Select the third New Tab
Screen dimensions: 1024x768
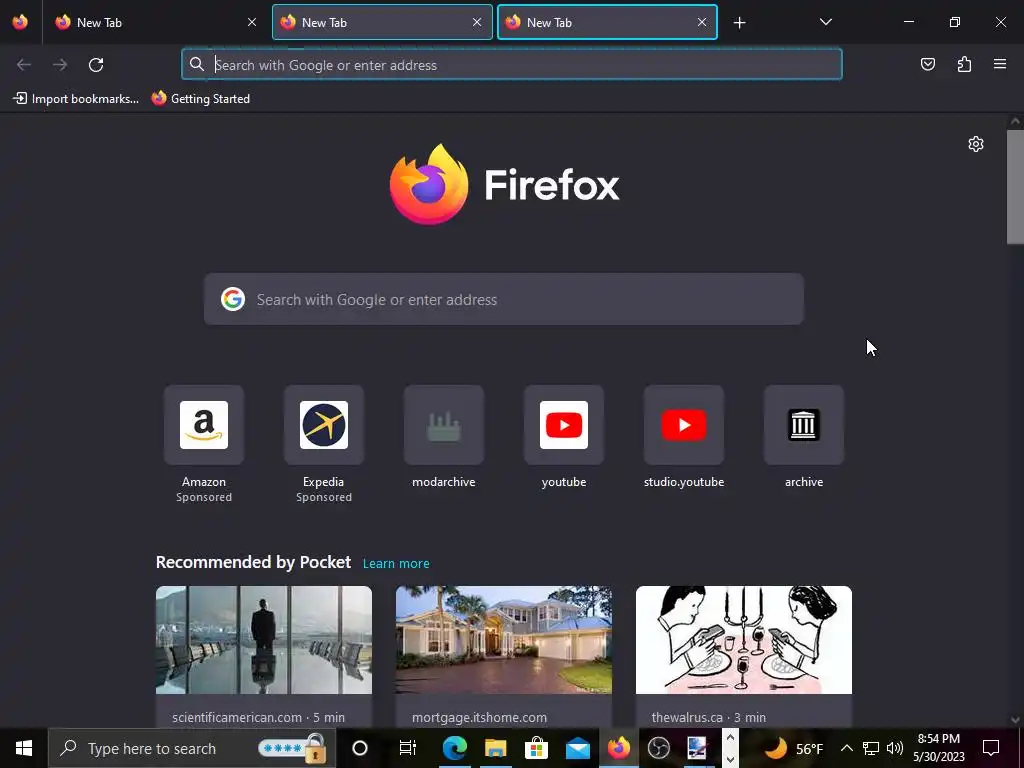607,22
